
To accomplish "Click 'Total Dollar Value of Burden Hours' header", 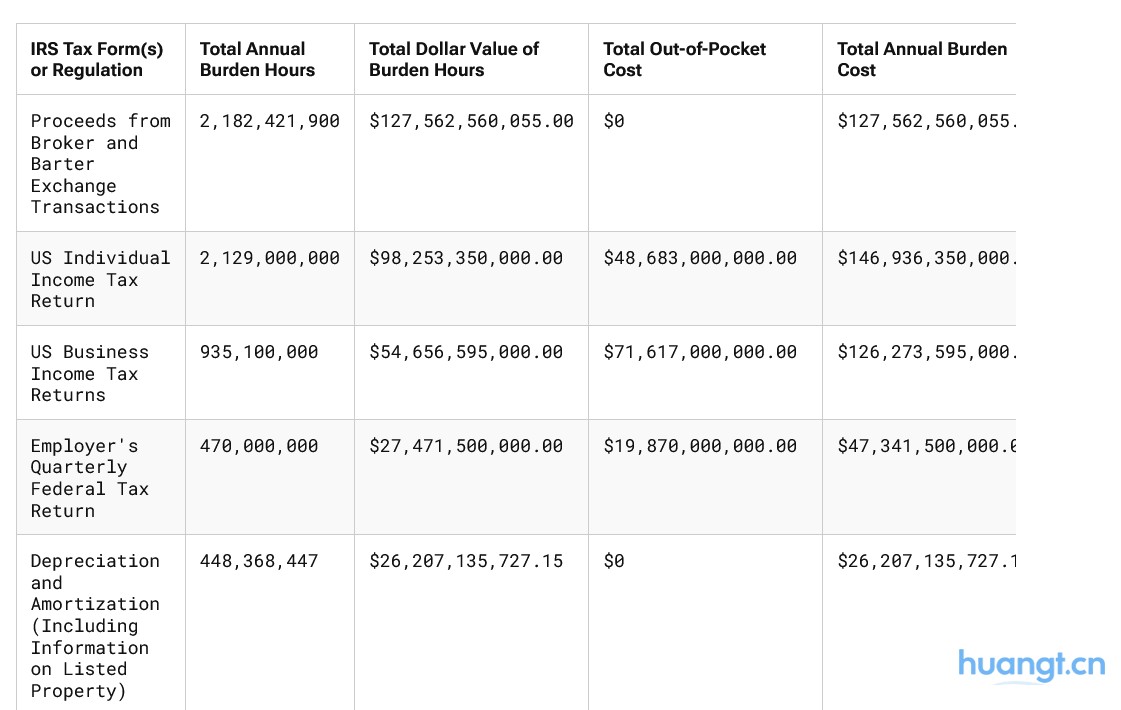I will (x=453, y=59).
